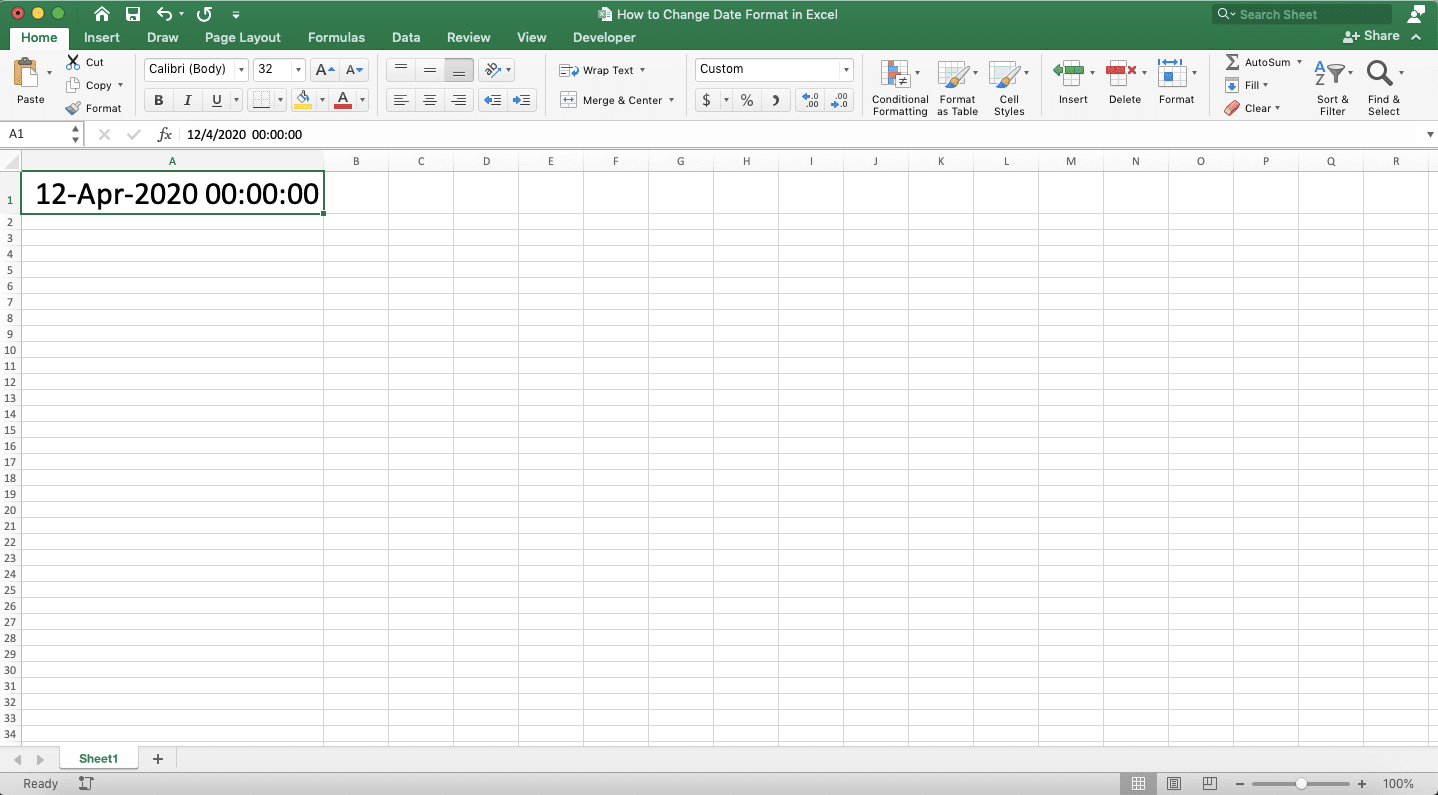Apply the yellow fill color
This screenshot has width=1438, height=795.
pos(303,100)
